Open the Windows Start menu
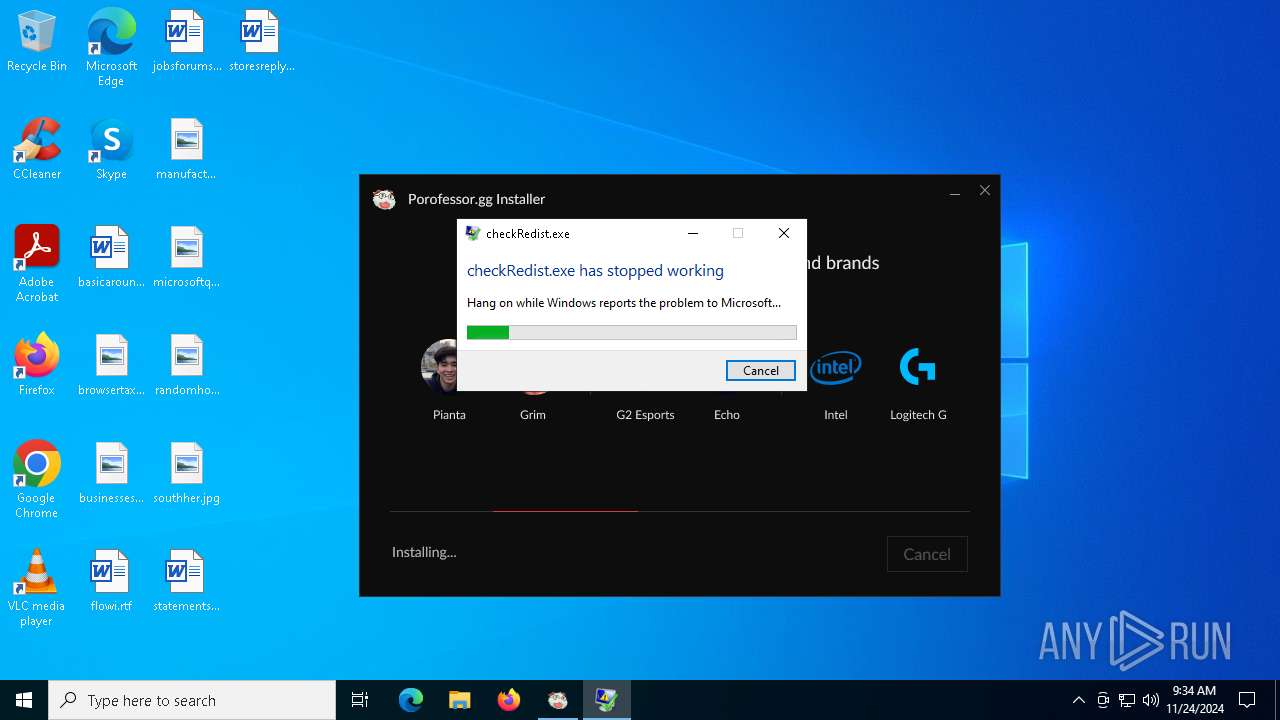 (x=24, y=700)
